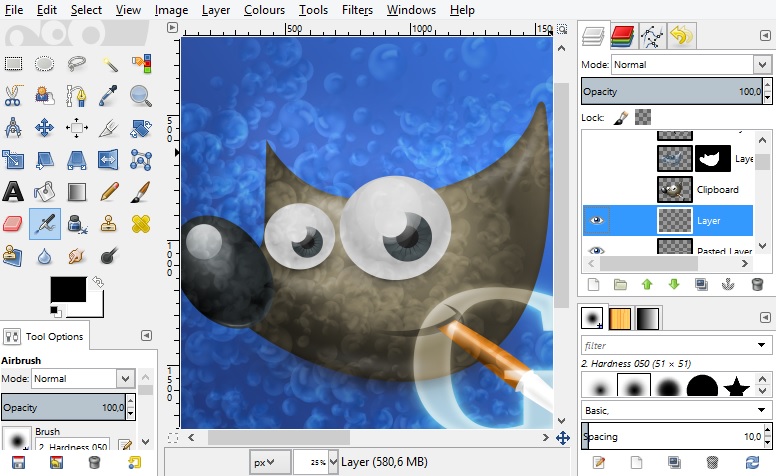The image size is (776, 476).
Task: Select the Ellipse Select tool
Action: click(45, 63)
